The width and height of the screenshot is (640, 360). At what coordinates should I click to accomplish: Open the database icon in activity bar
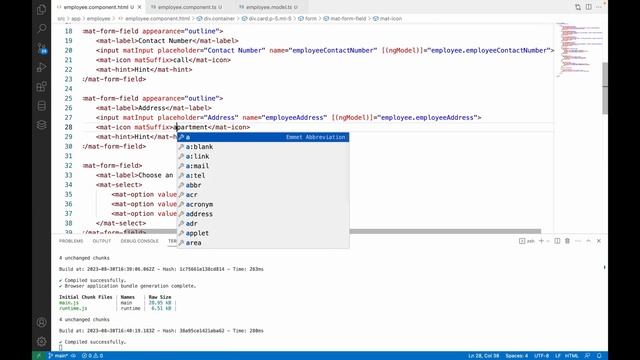(42, 106)
